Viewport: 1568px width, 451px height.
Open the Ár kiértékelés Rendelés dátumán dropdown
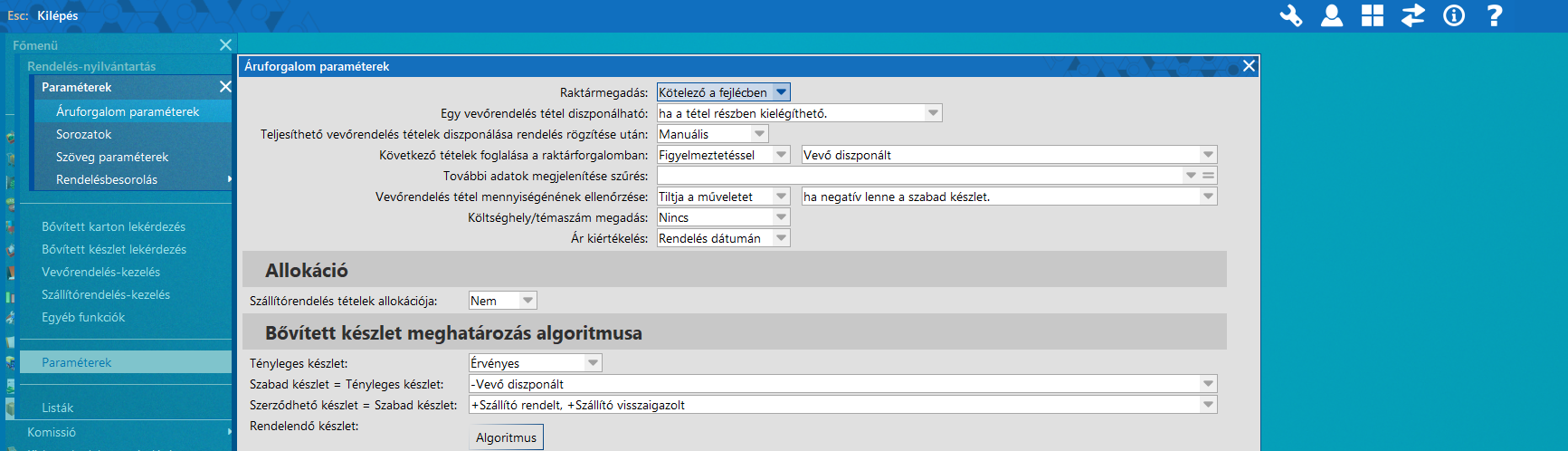[782, 238]
